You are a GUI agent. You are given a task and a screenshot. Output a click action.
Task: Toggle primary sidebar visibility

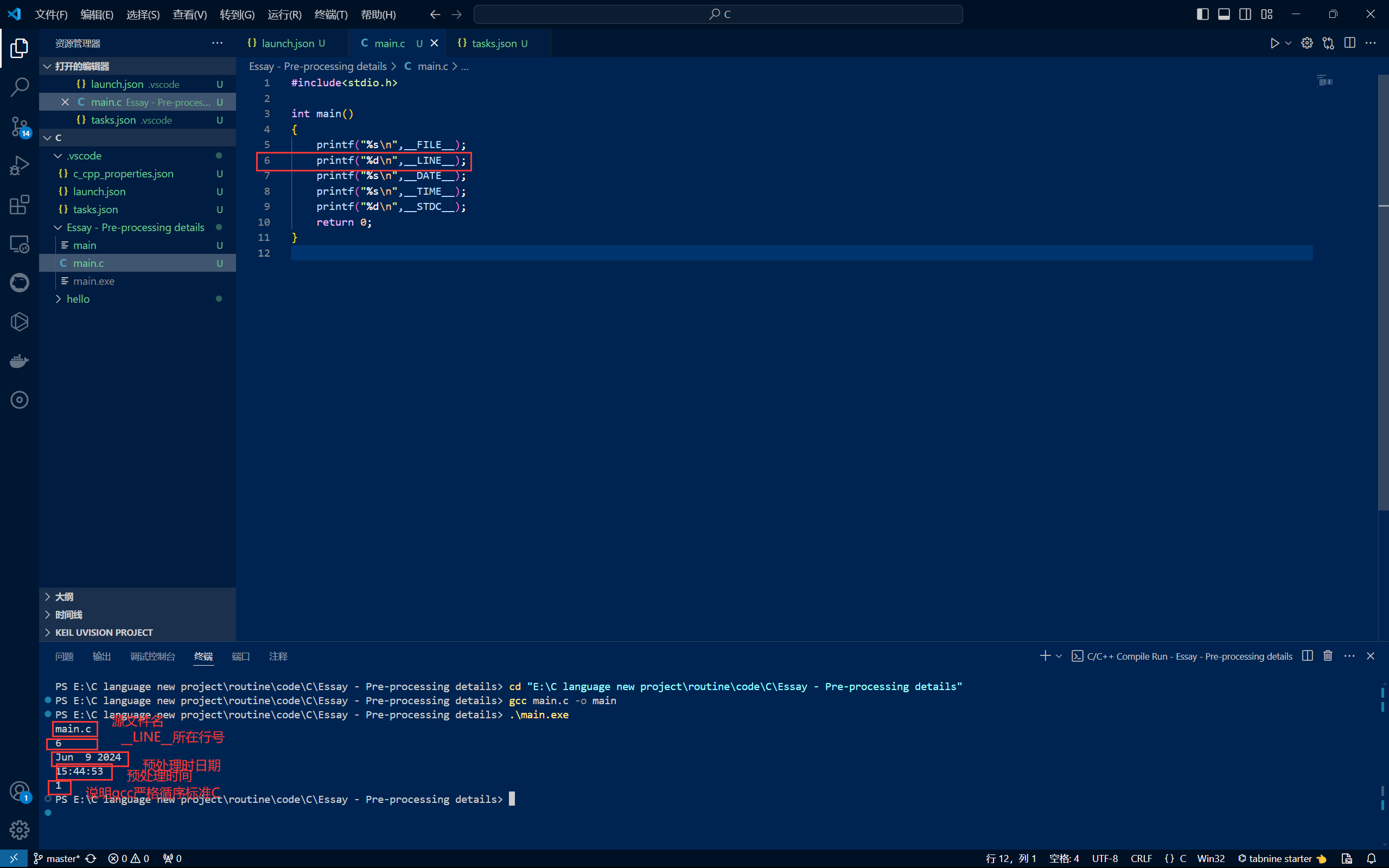pos(1202,14)
